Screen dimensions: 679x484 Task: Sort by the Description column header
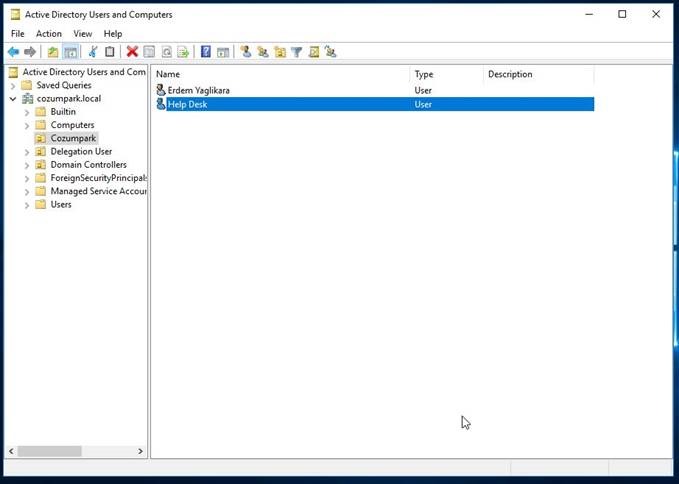(x=539, y=74)
